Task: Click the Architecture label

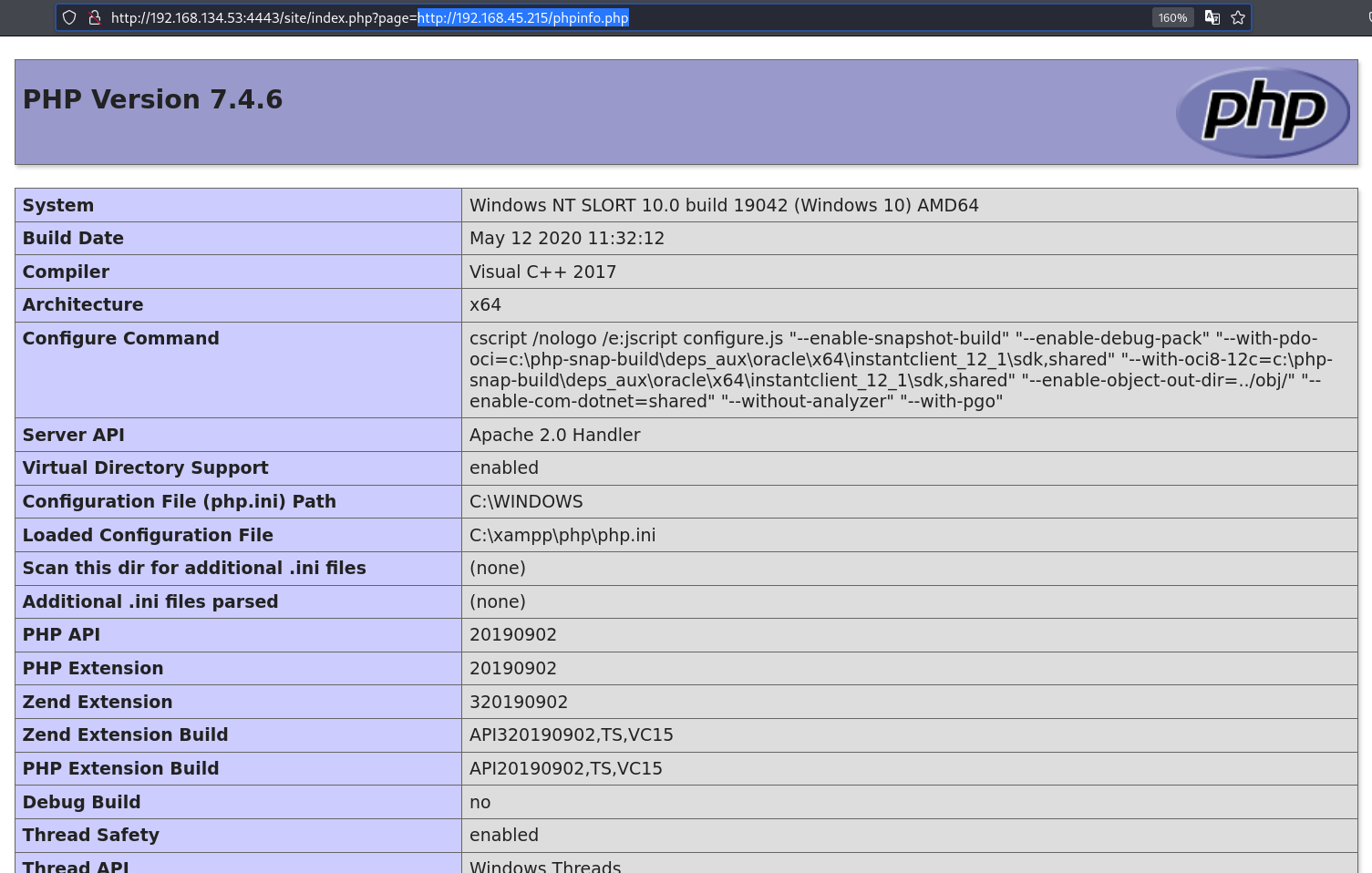Action: pos(83,304)
